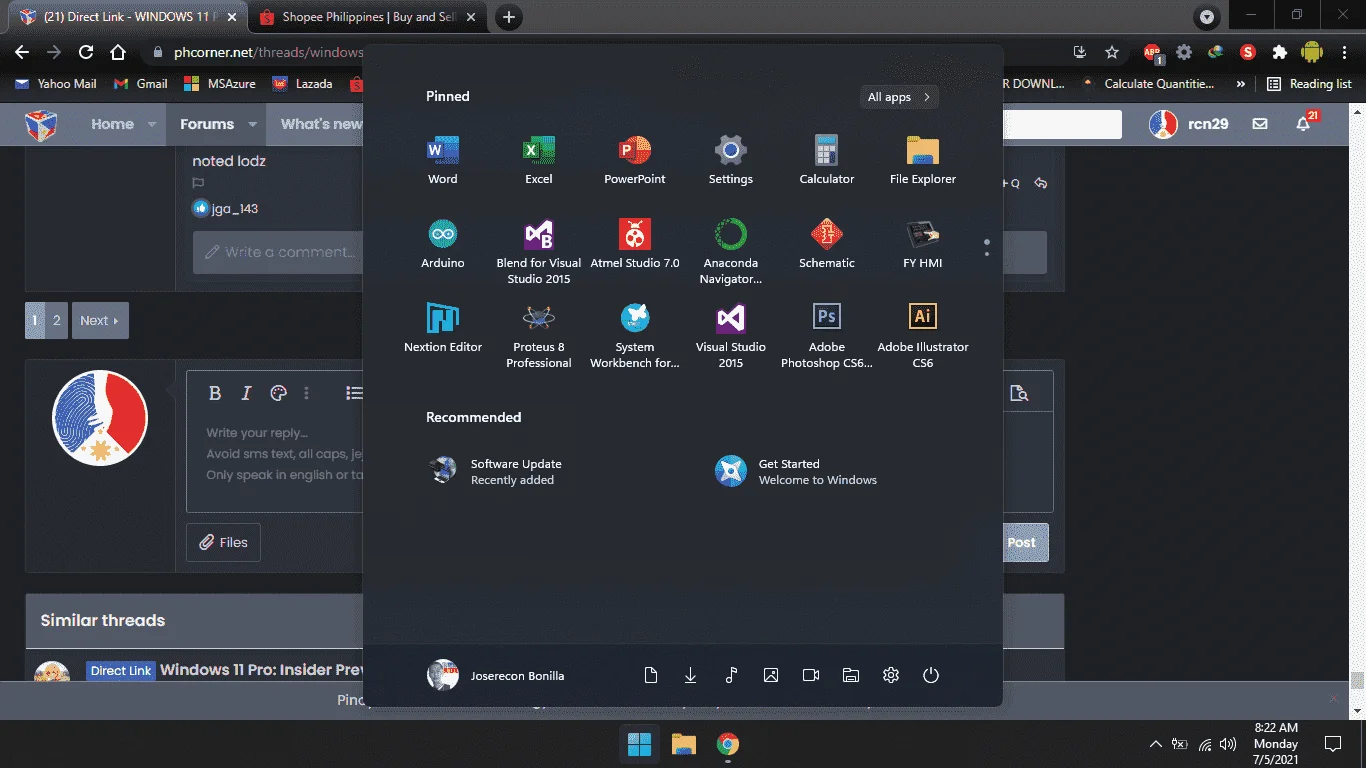
Task: Go to page 2 of thread
Action: [57, 321]
